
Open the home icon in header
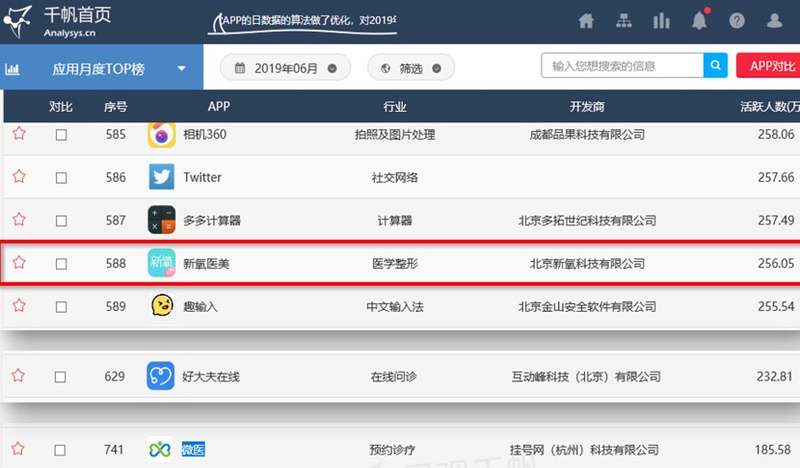586,21
